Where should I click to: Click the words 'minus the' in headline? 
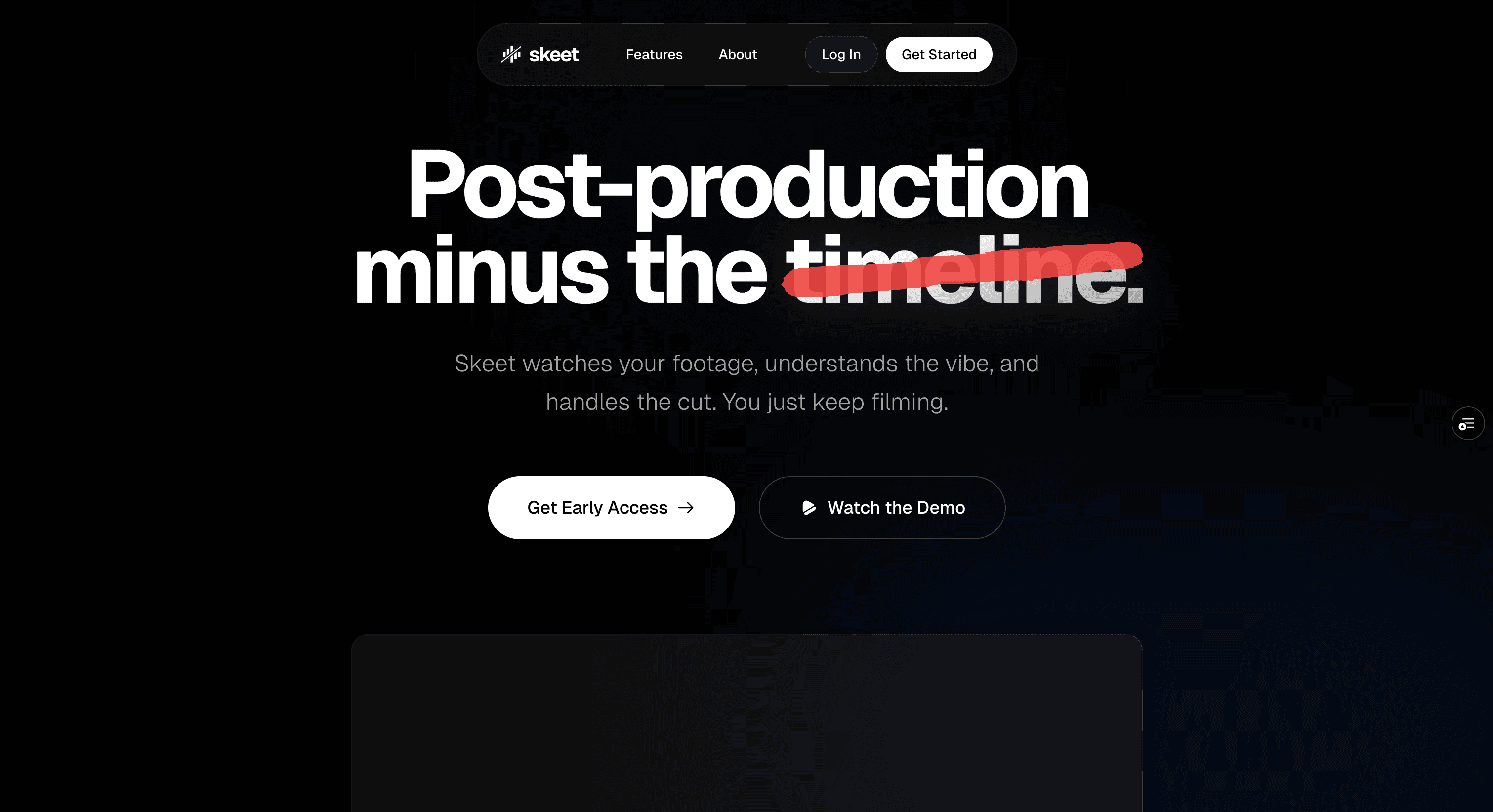[560, 270]
